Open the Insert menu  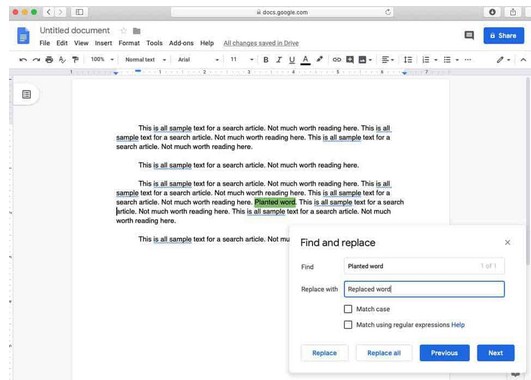coord(103,43)
